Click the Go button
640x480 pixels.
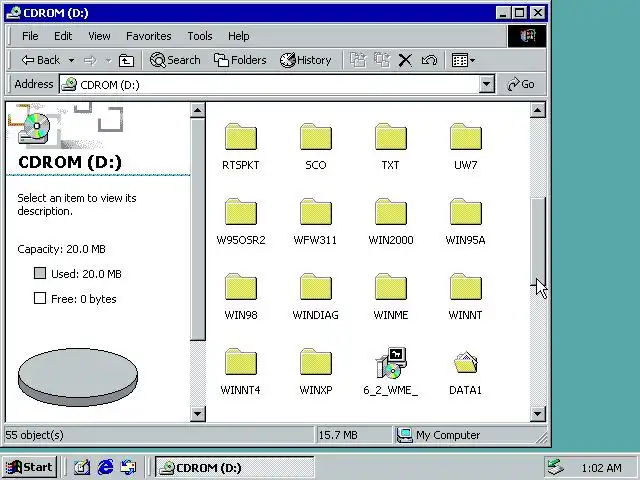(x=521, y=84)
